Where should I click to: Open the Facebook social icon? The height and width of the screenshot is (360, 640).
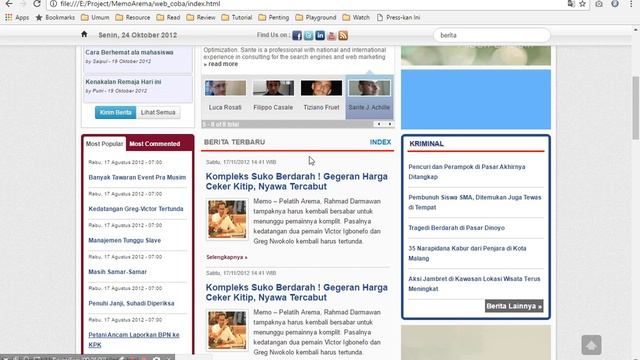point(297,36)
